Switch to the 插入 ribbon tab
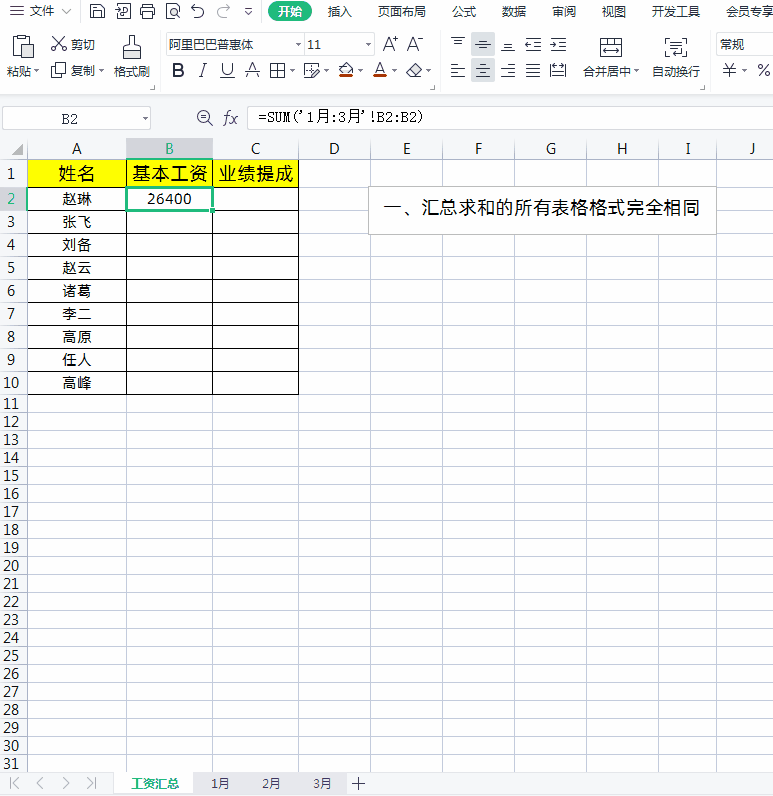Image resolution: width=773 pixels, height=796 pixels. (x=340, y=11)
